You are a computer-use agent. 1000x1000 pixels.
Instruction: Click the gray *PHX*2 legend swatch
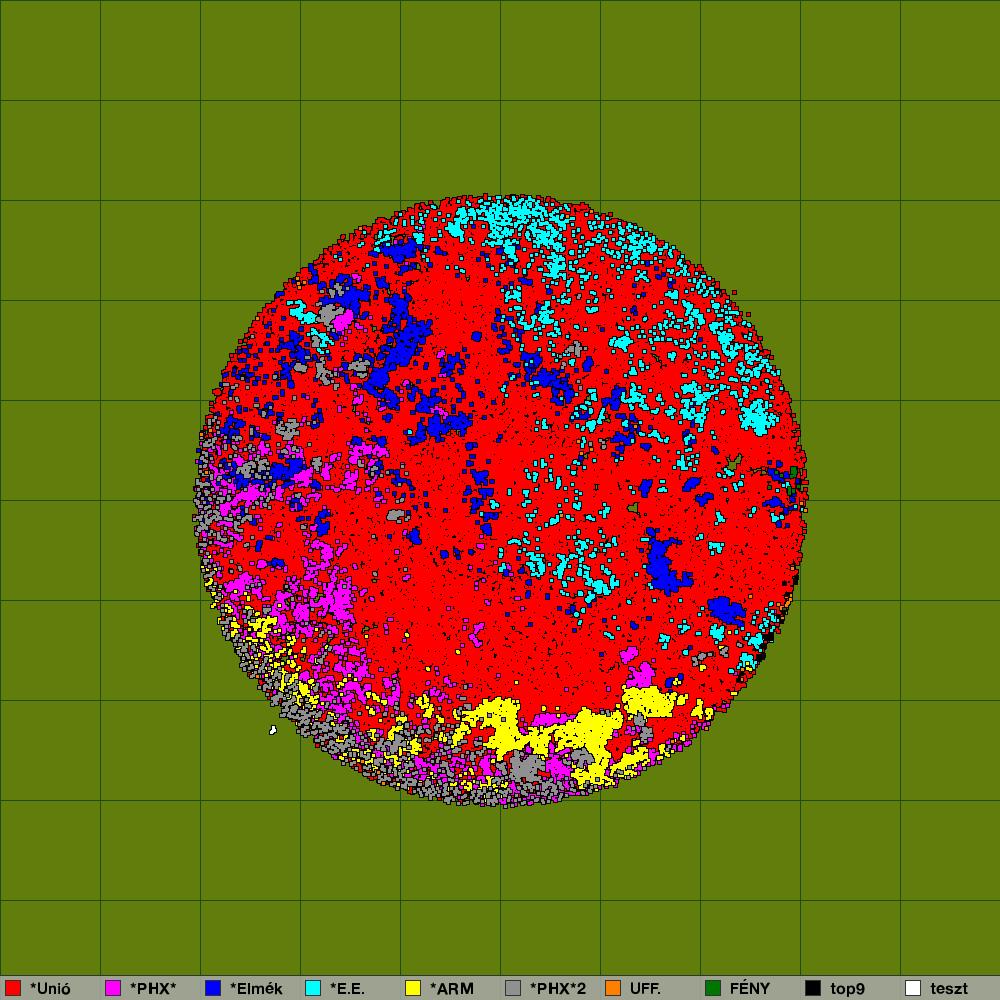[513, 988]
